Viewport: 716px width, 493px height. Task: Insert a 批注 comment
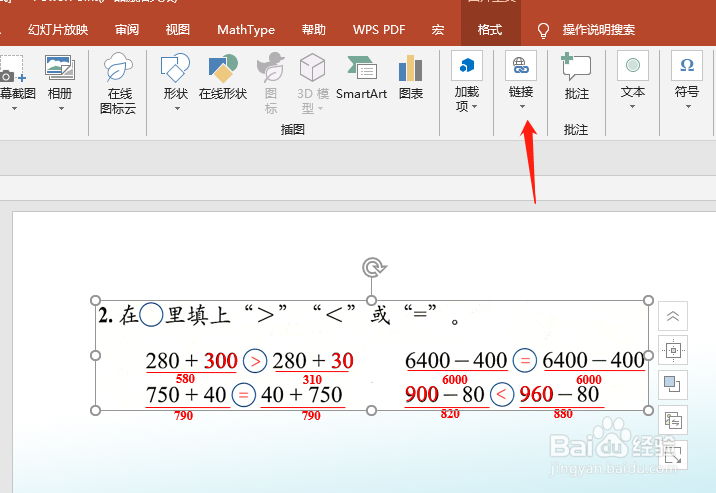click(576, 77)
